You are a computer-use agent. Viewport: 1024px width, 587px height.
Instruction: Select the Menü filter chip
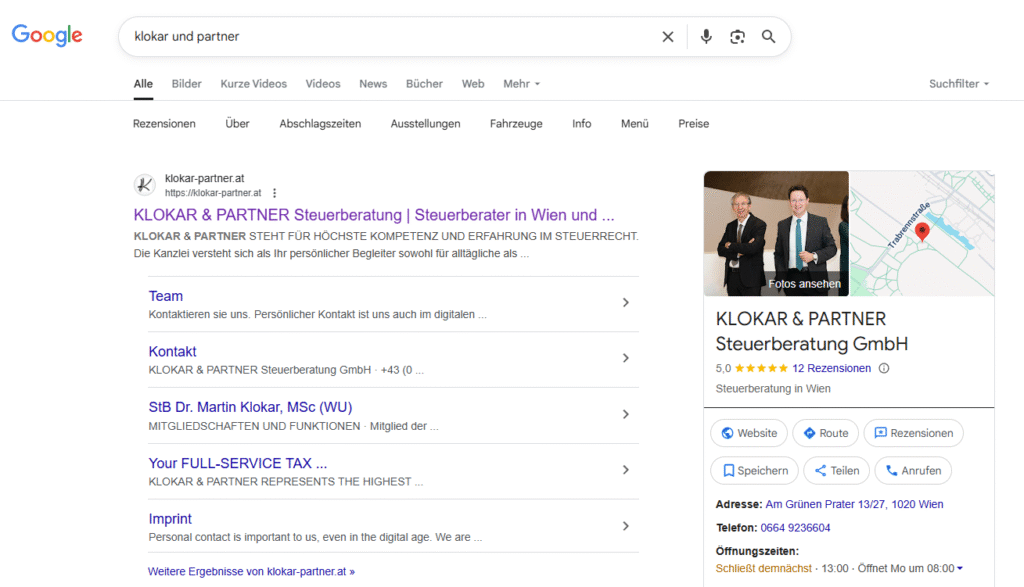click(635, 123)
